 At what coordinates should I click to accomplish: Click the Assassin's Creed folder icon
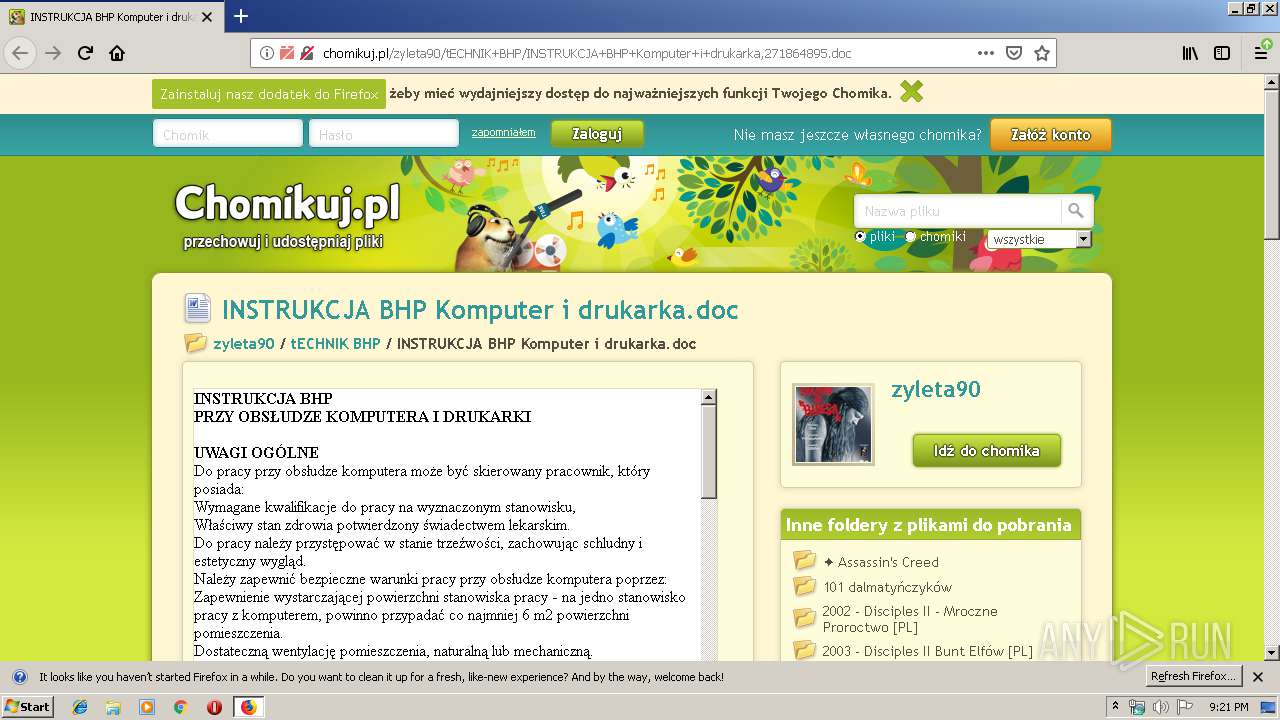point(805,561)
